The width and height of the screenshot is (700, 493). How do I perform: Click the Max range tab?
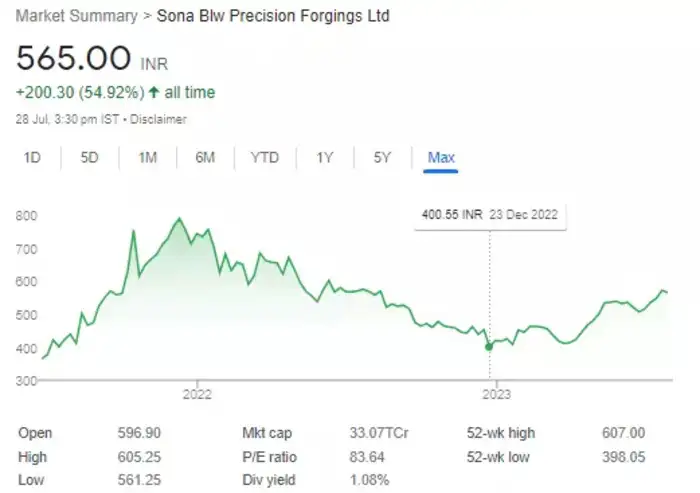[441, 158]
